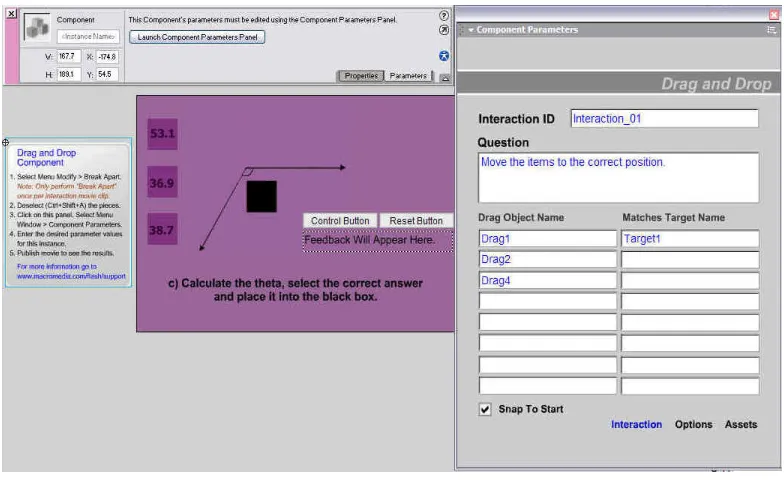This screenshot has height=480, width=784.
Task: Select the 36.9 drag box
Action: click(162, 182)
